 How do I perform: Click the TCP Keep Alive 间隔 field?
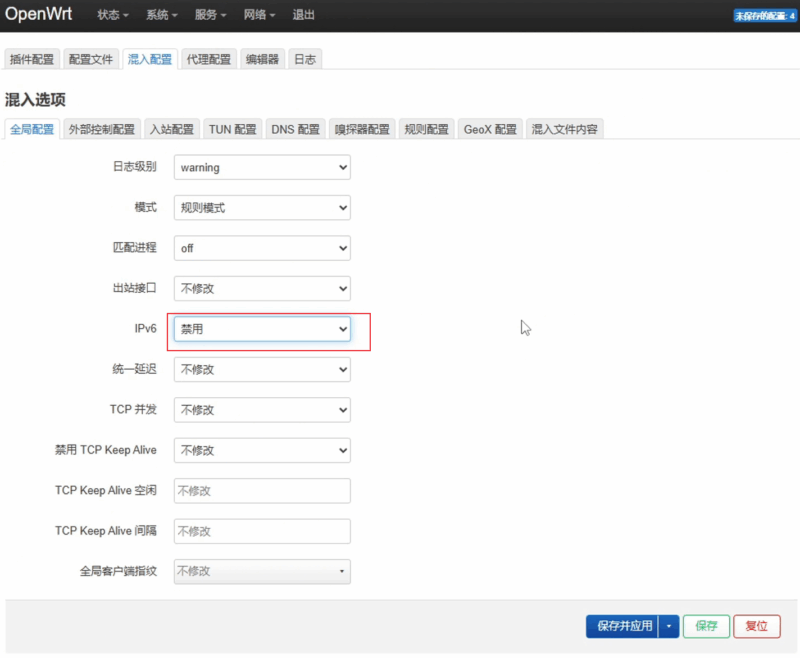pyautogui.click(x=262, y=531)
